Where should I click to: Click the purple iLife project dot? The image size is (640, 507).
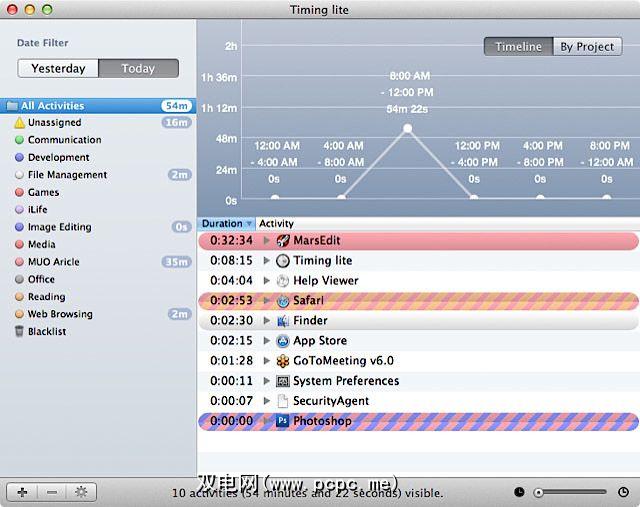click(x=19, y=209)
